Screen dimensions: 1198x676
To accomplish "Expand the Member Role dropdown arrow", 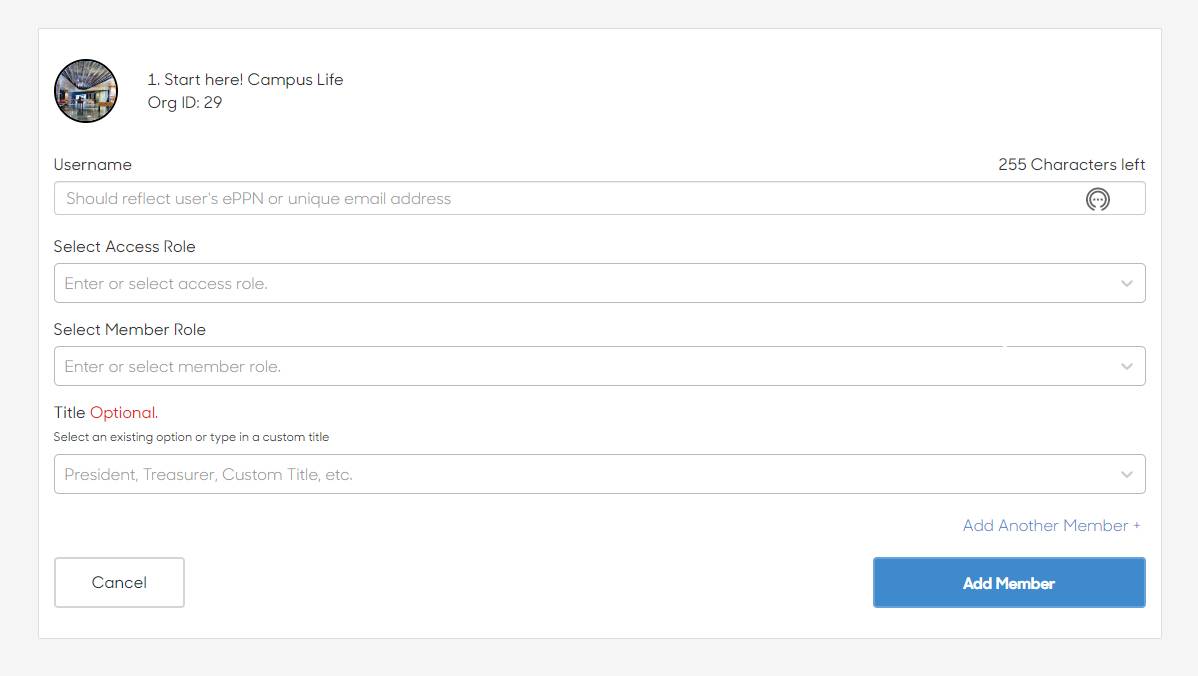I will (1126, 367).
